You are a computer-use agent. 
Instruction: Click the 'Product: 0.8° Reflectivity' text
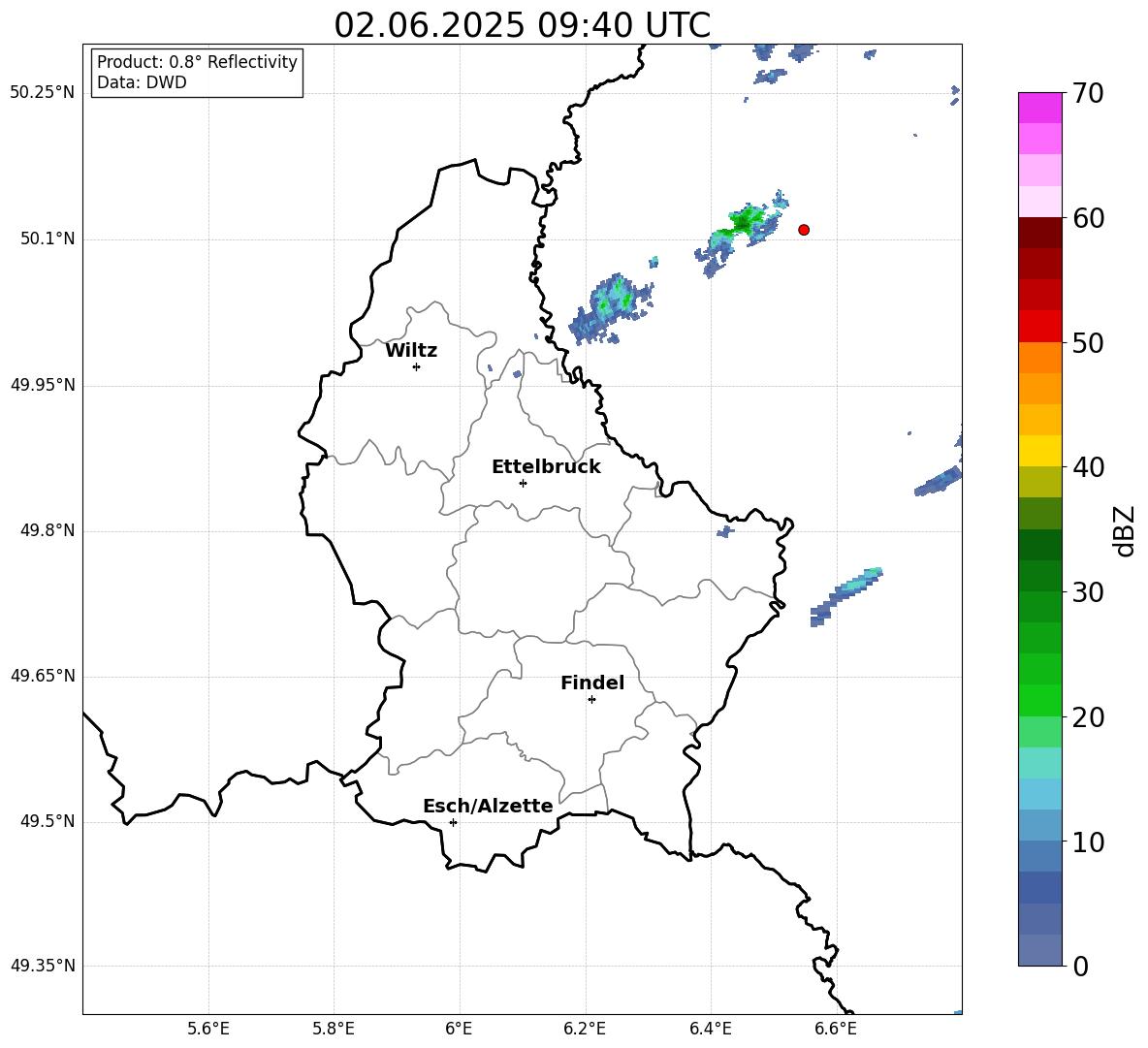pyautogui.click(x=197, y=62)
